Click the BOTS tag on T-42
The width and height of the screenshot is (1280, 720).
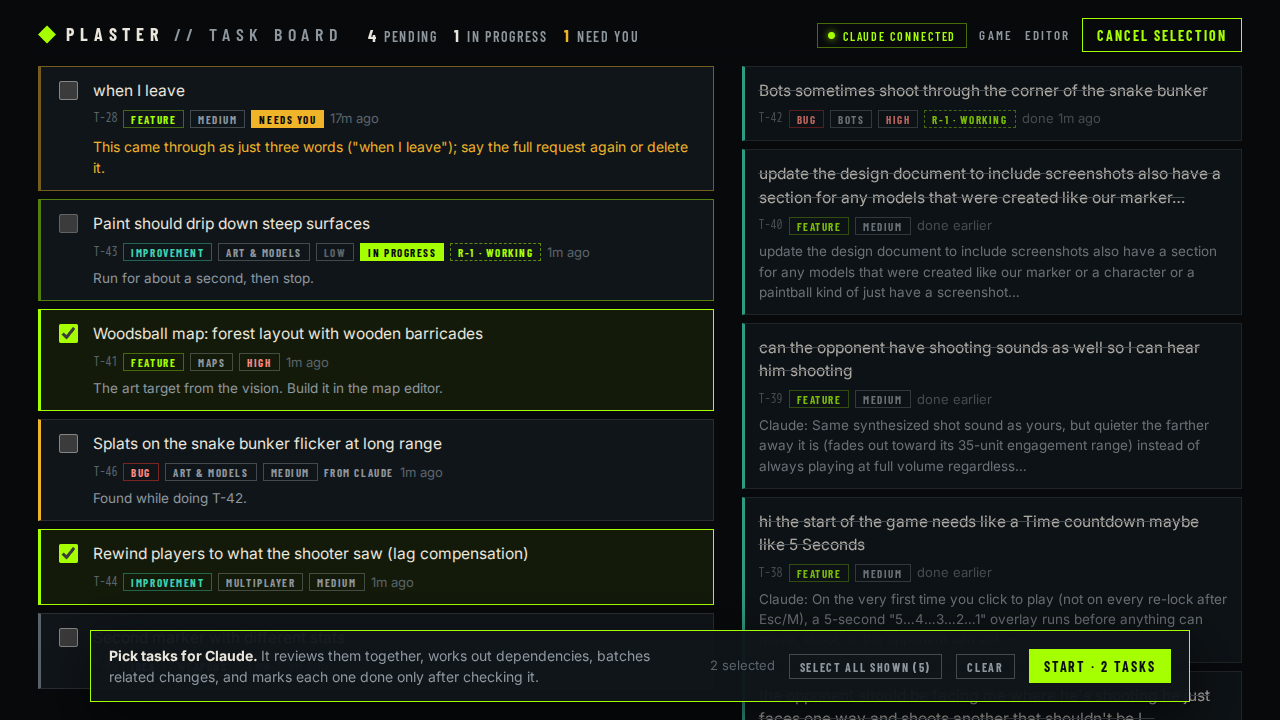tap(851, 119)
